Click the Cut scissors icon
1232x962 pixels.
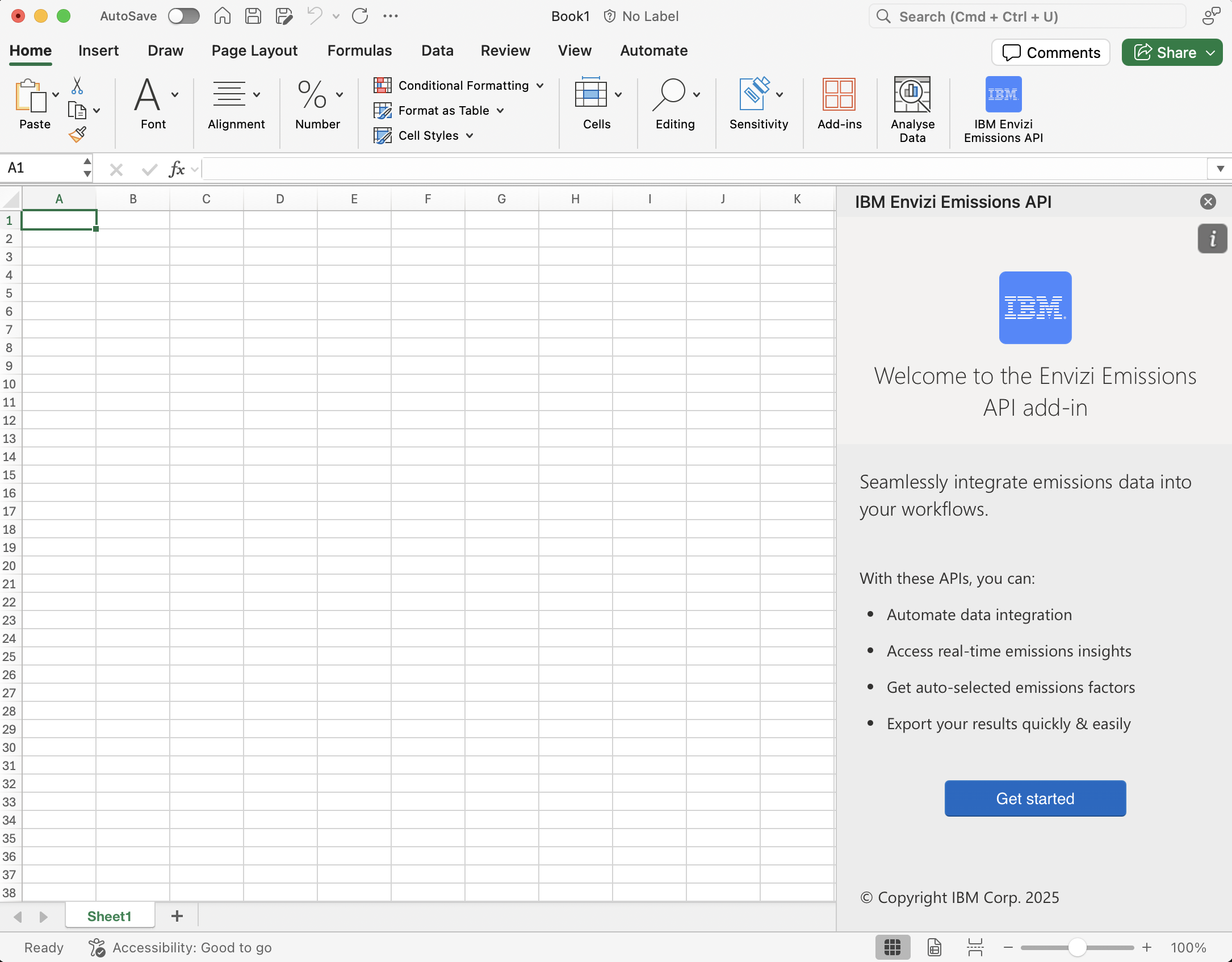tap(77, 86)
